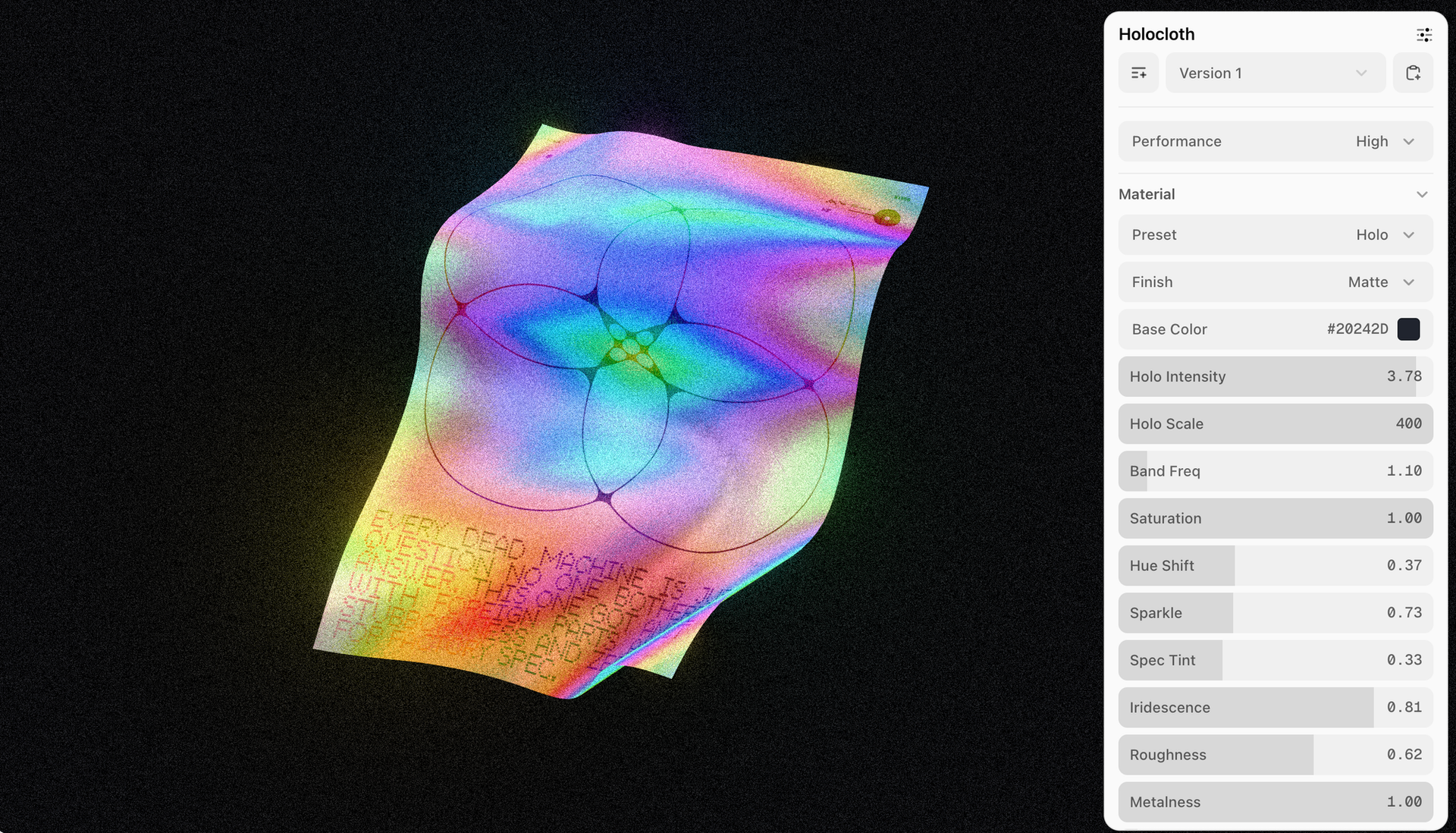The height and width of the screenshot is (833, 1456).
Task: Click the Band Freq slider
Action: pyautogui.click(x=1276, y=471)
